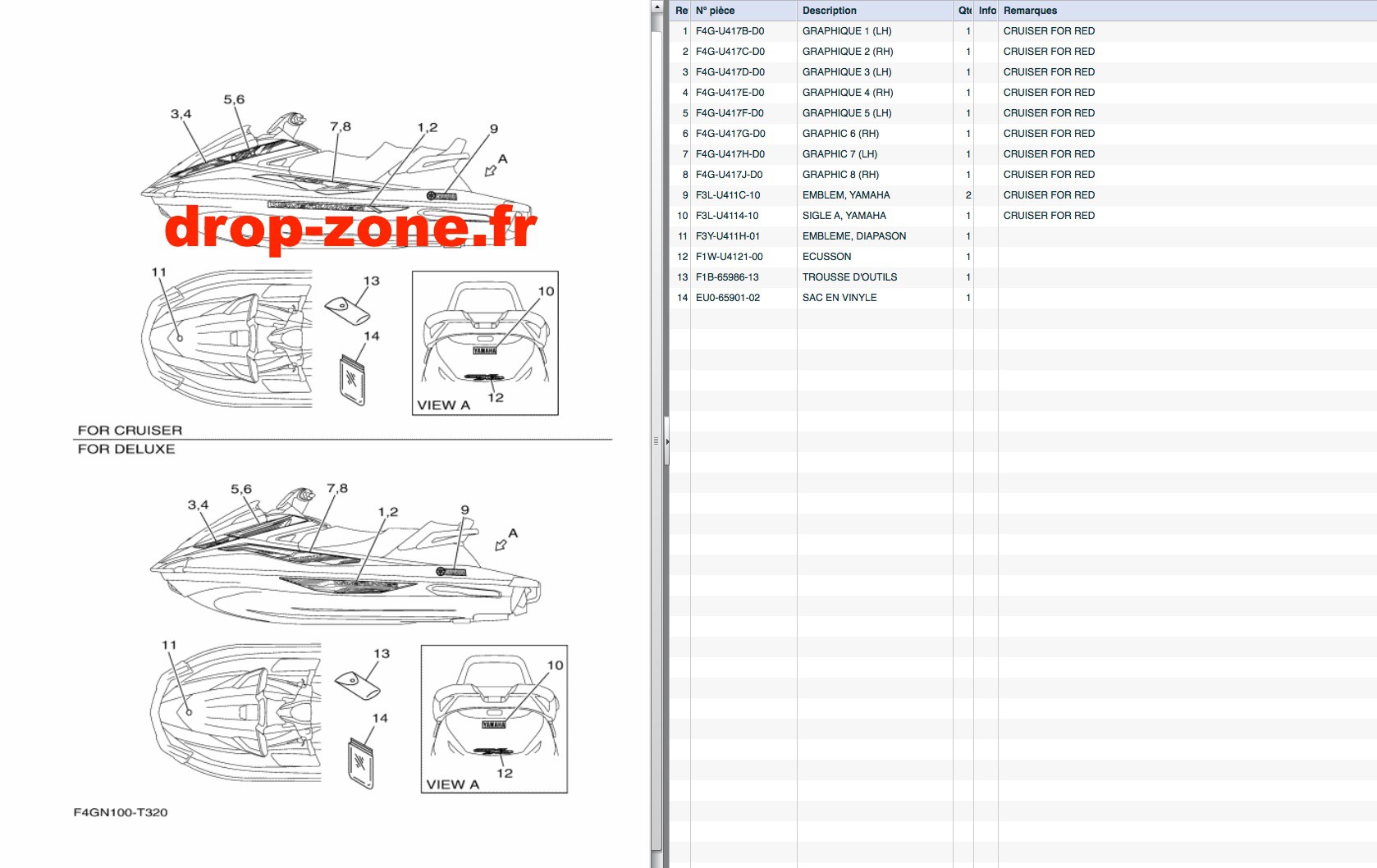Select the SAC EN VINYLE row

1022,298
